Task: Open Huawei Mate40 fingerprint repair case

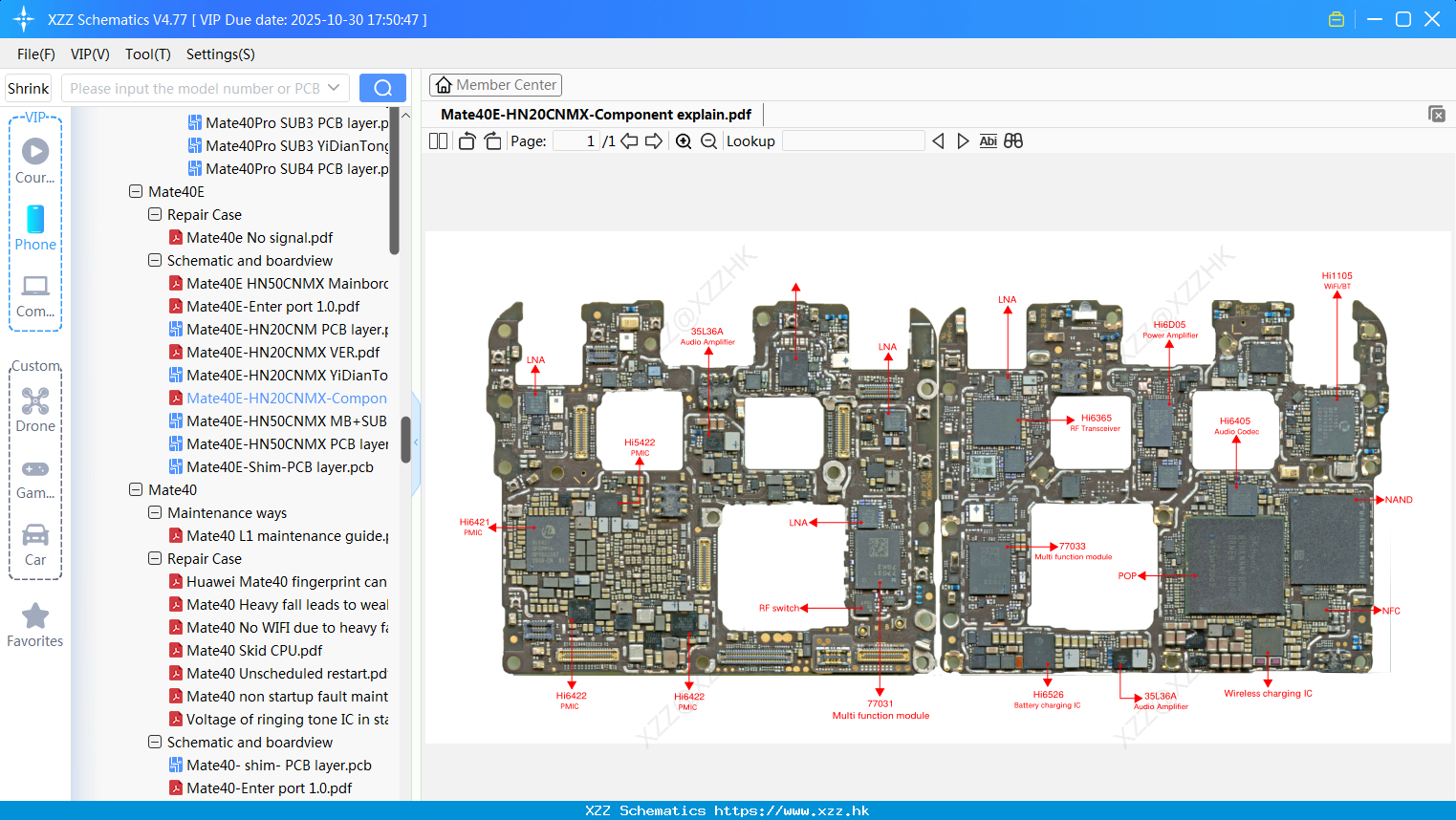Action: [278, 581]
